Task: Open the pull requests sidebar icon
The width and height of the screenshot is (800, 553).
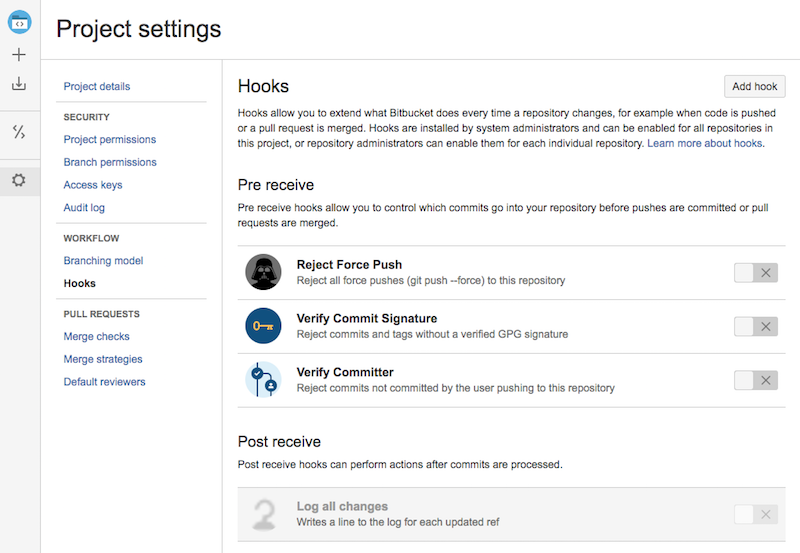Action: point(19,132)
